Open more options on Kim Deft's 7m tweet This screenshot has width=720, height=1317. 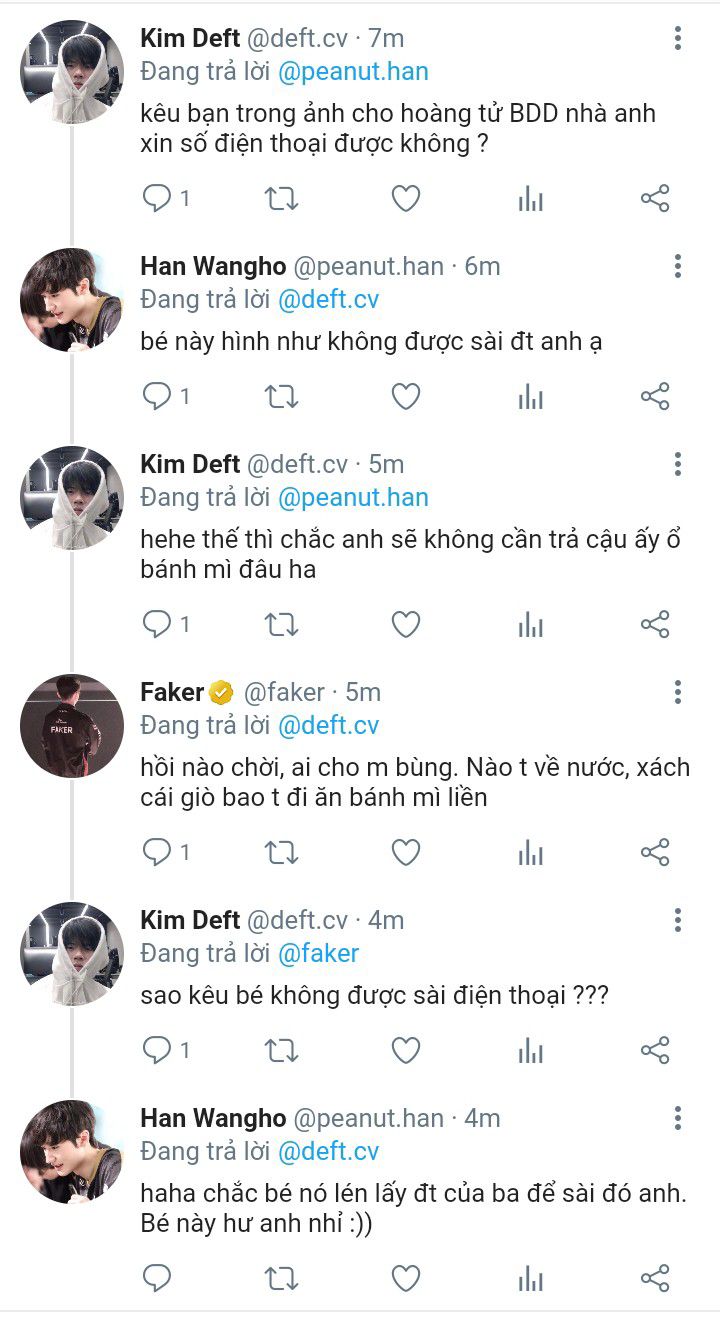coord(678,39)
